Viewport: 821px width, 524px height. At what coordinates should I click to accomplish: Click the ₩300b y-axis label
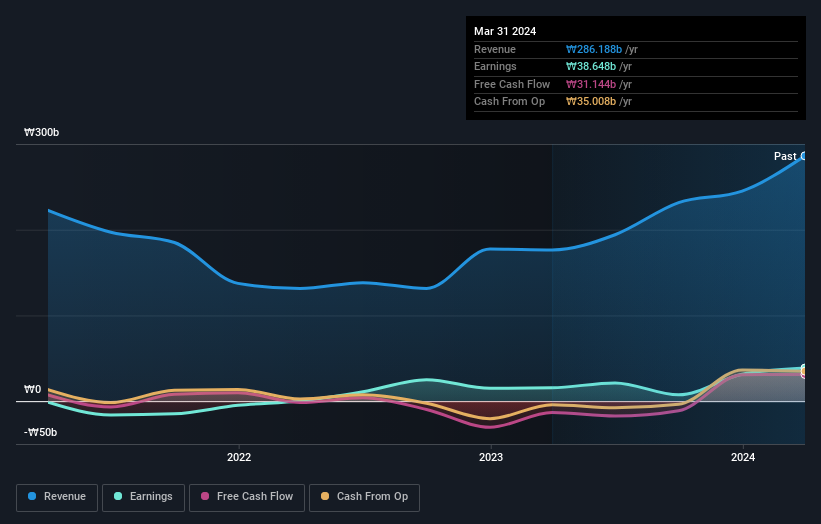[x=42, y=133]
